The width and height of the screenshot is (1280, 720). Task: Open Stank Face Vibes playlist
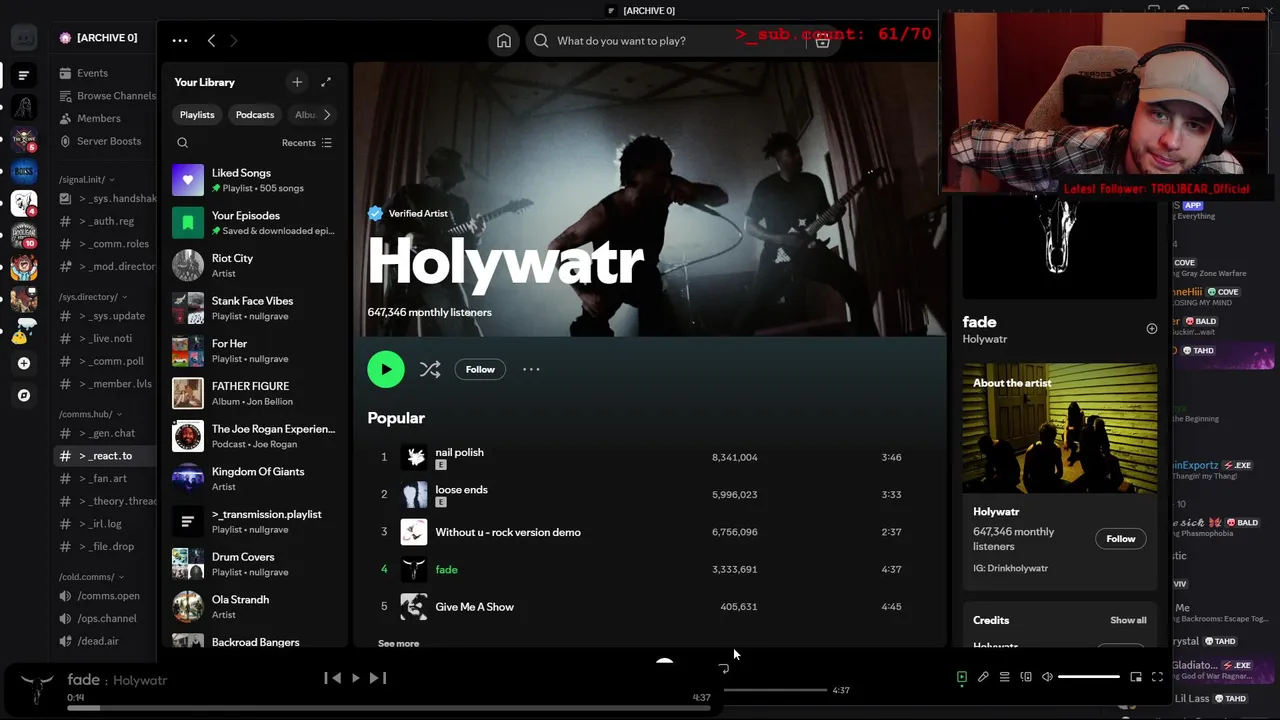tap(255, 308)
